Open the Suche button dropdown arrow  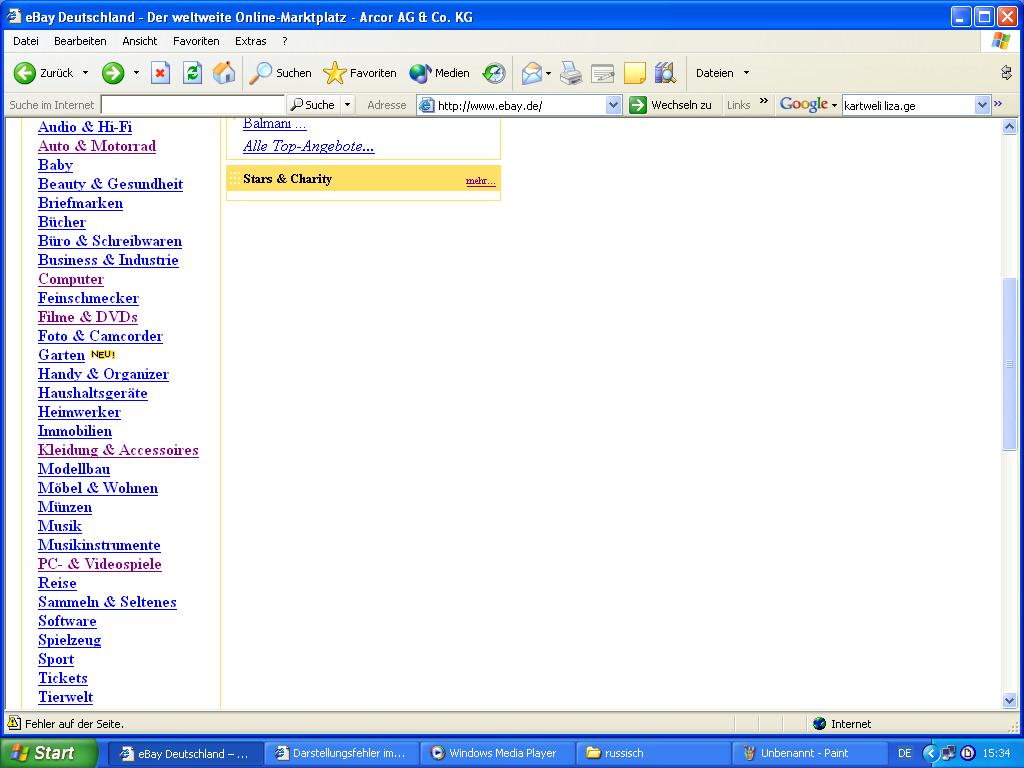pyautogui.click(x=347, y=104)
